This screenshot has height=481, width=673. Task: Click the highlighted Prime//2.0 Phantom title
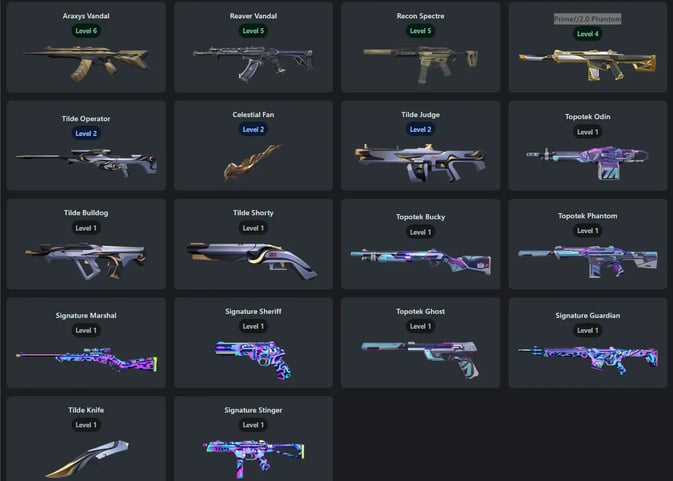click(587, 19)
